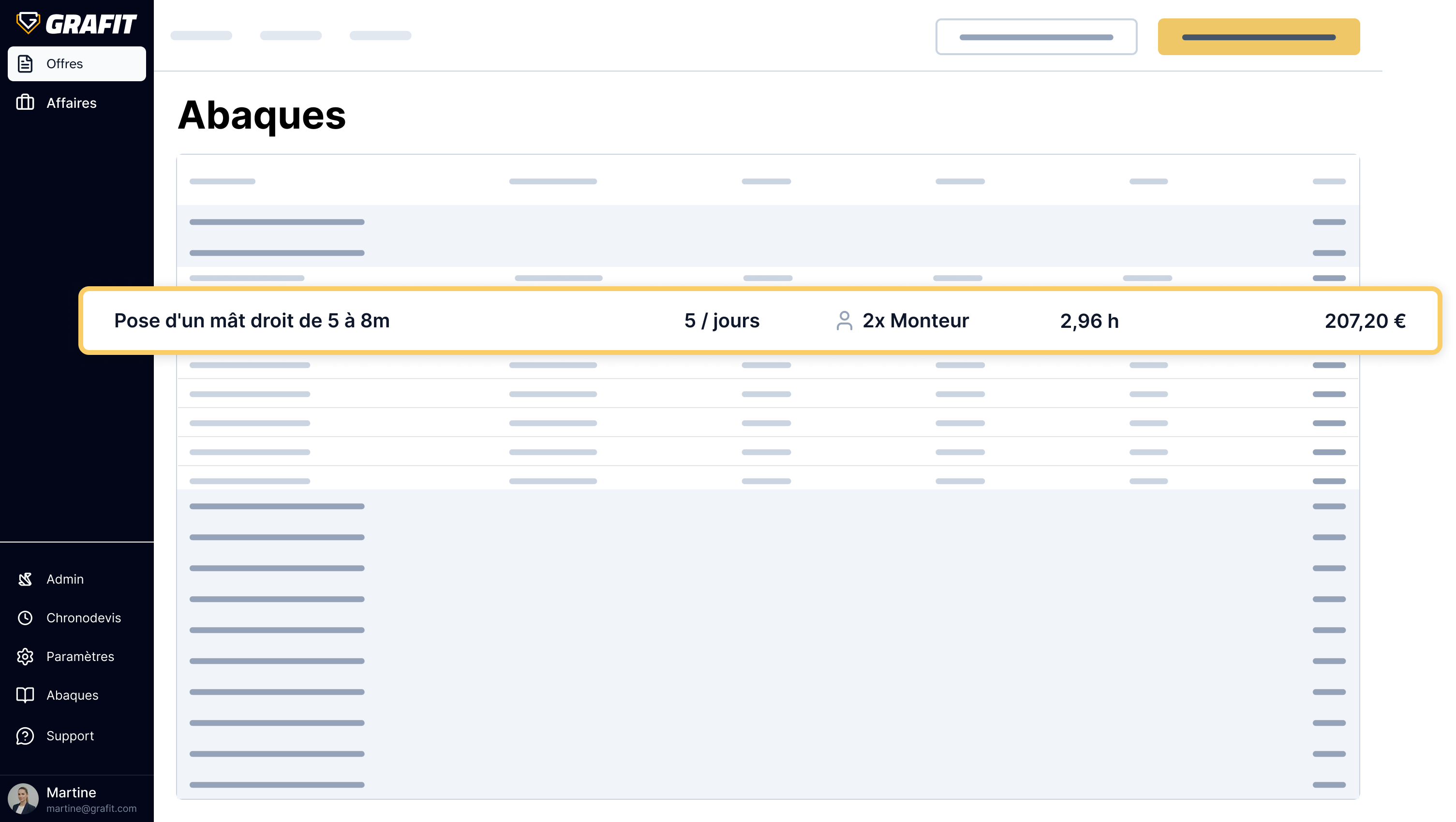Viewport: 1456px width, 822px height.
Task: Select the Pose d'un mât droit row
Action: (252, 320)
